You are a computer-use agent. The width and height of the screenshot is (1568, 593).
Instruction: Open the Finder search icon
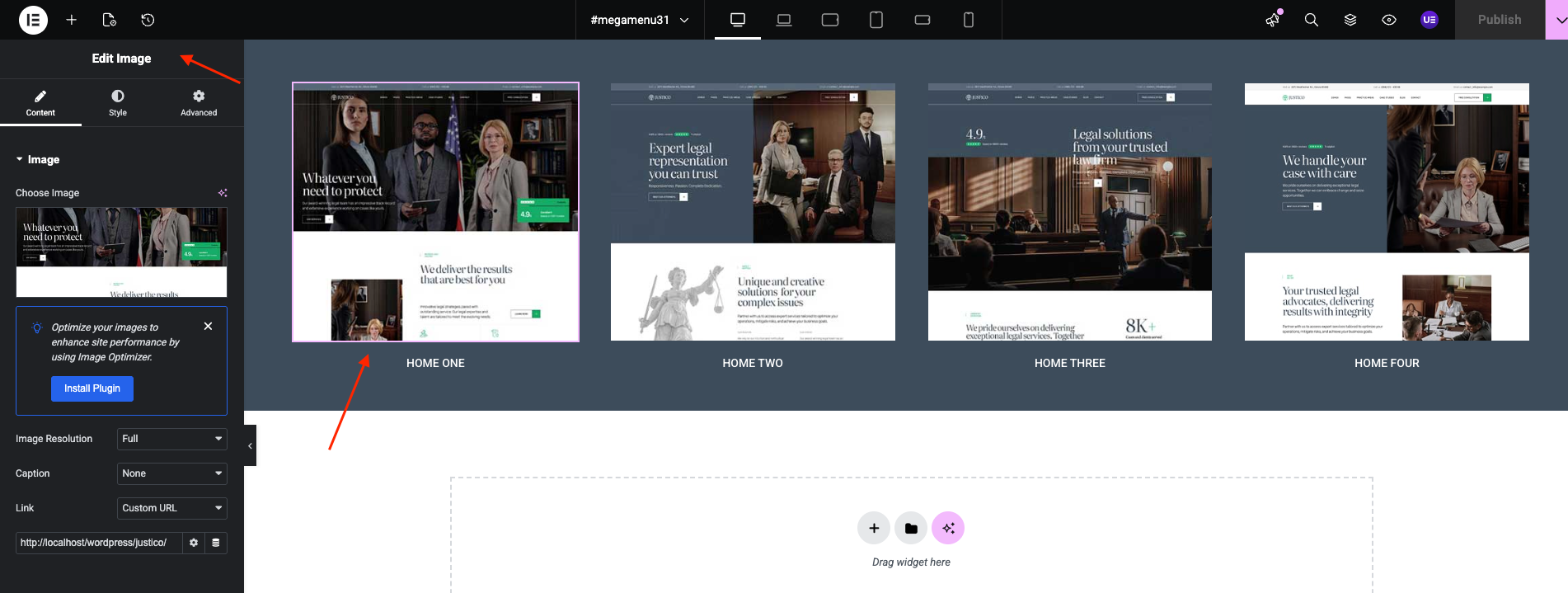pyautogui.click(x=1311, y=20)
